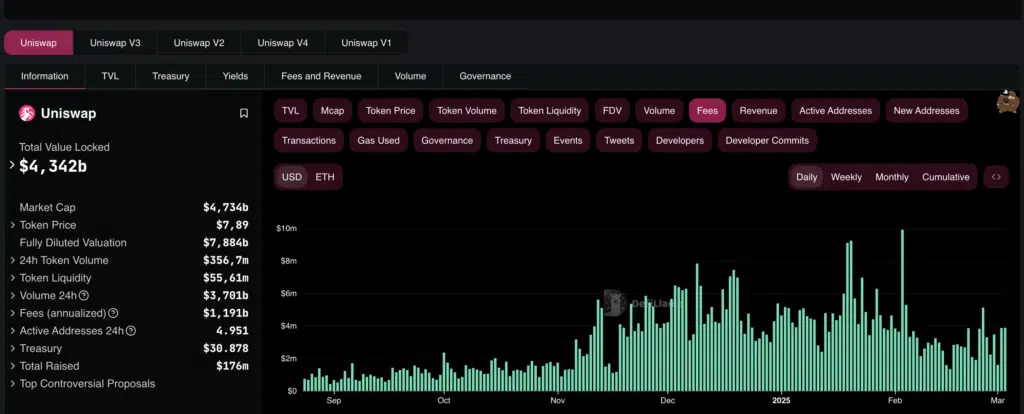Toggle the Mcap chart metric
This screenshot has height=414, width=1024.
[x=332, y=111]
